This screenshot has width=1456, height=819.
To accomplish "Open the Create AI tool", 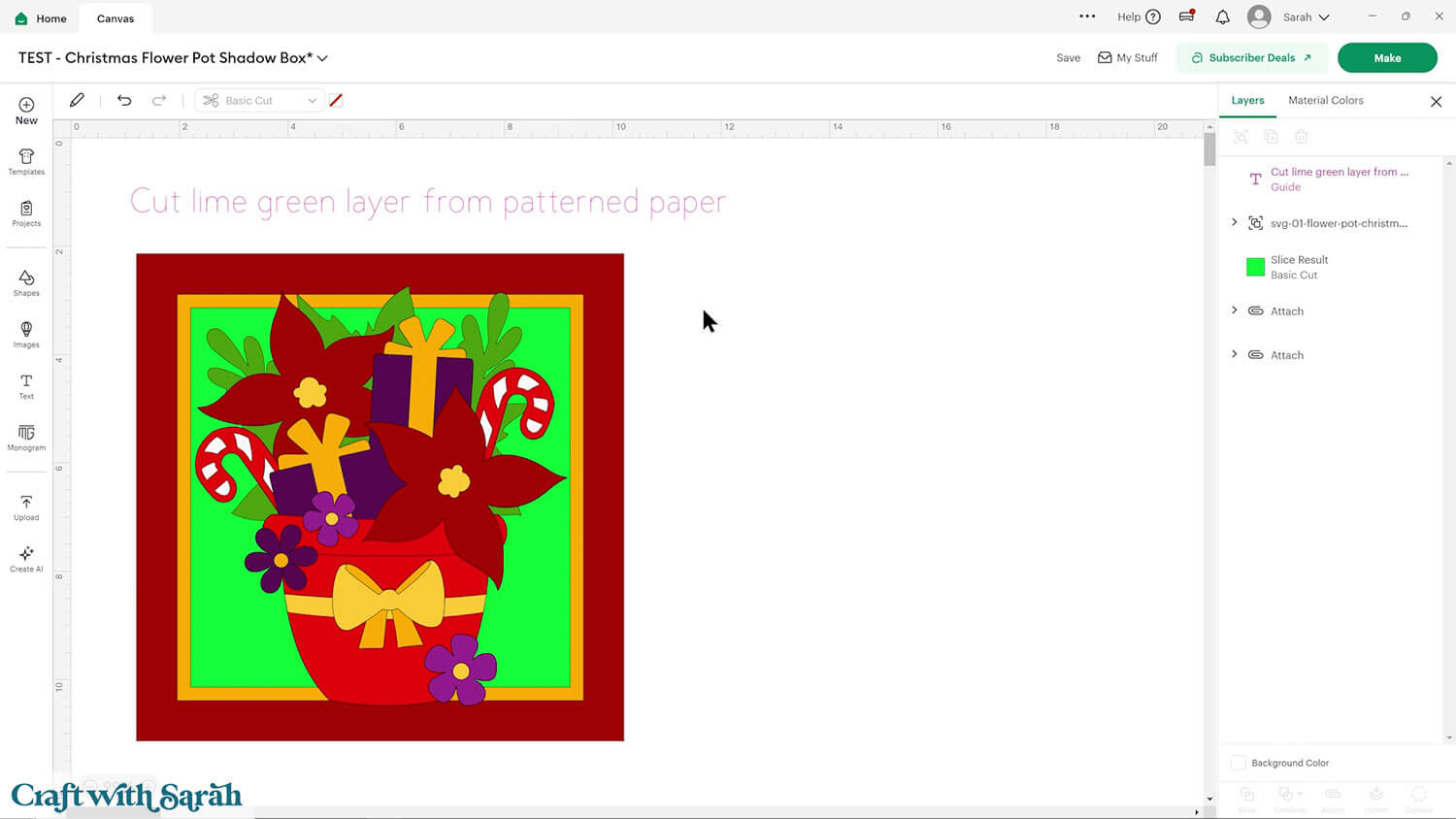I will (26, 558).
